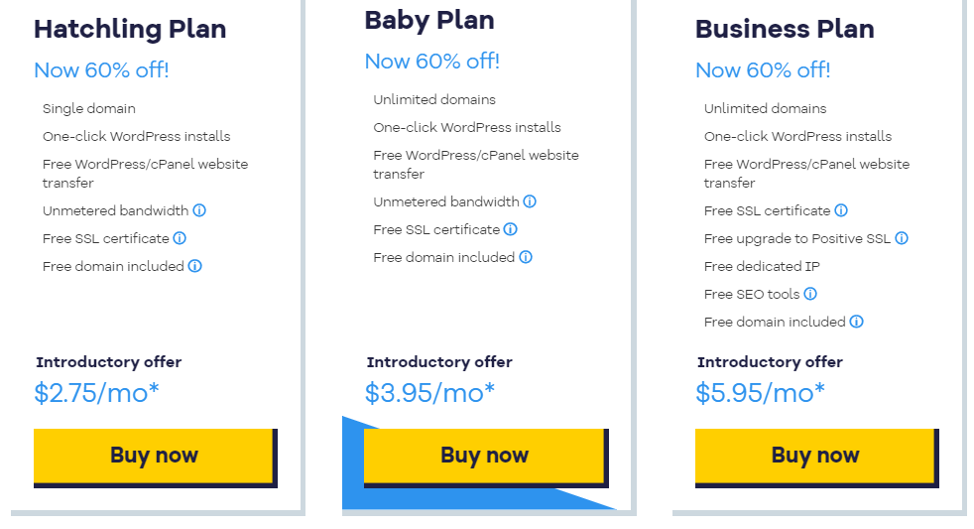Viewport: 974px width, 529px height.
Task: Select Buy now for the Business Plan
Action: click(816, 458)
